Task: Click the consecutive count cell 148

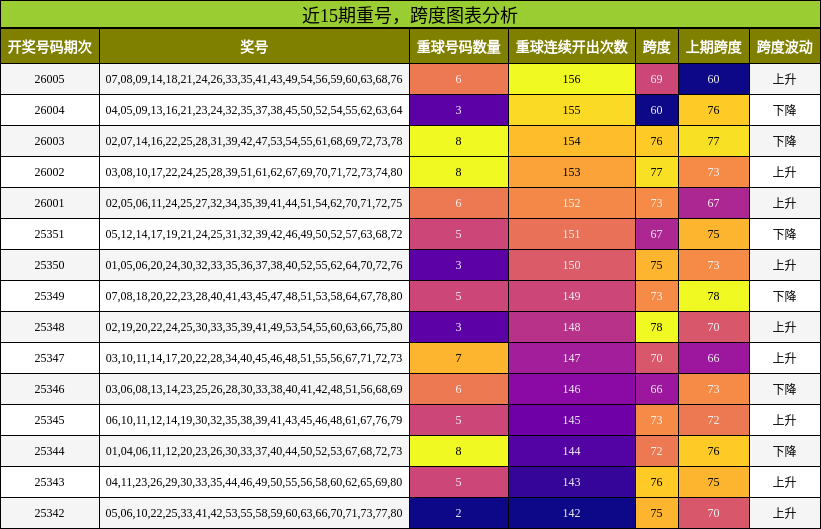Action: [572, 327]
